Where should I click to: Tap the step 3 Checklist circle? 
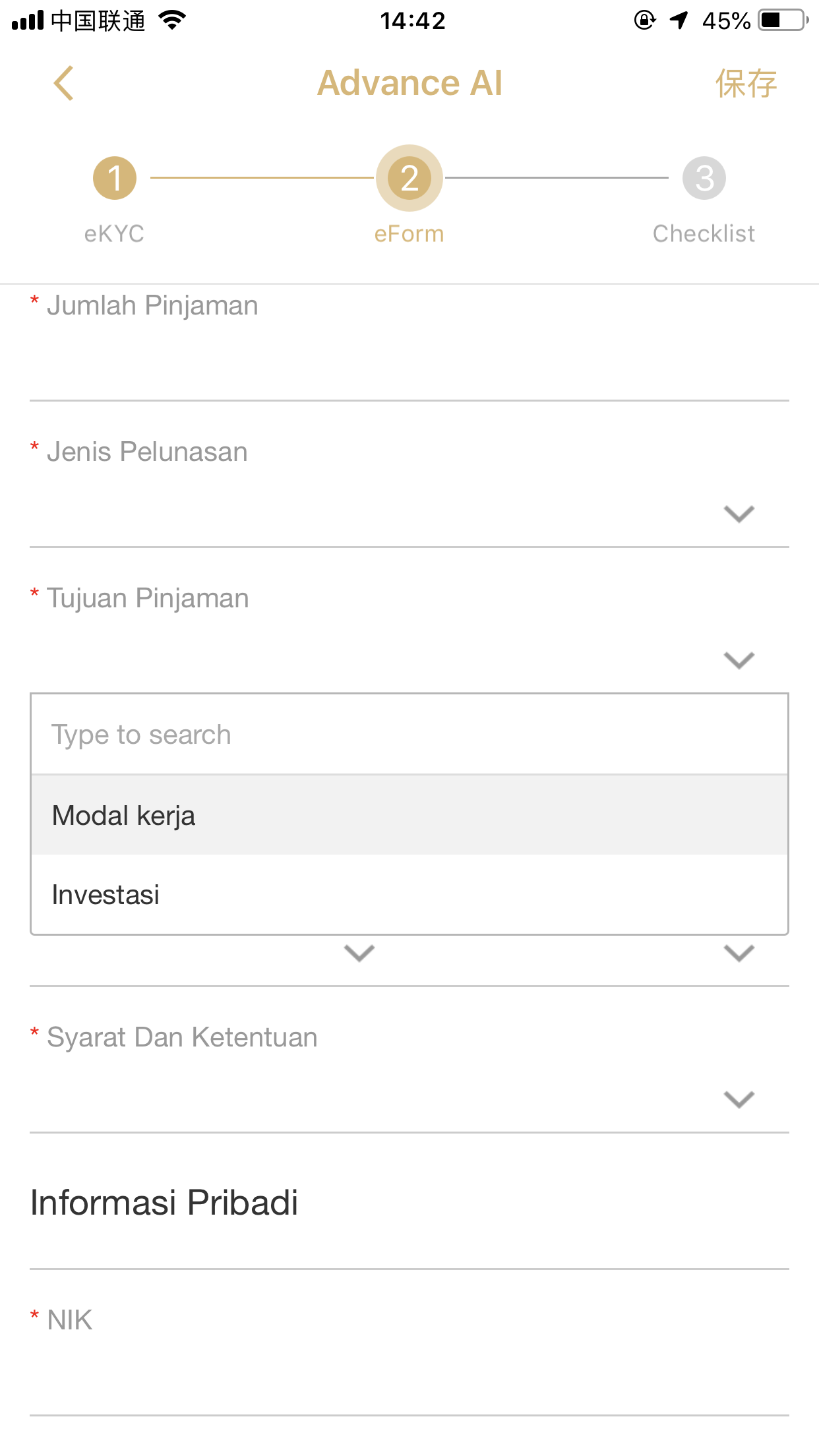(704, 178)
